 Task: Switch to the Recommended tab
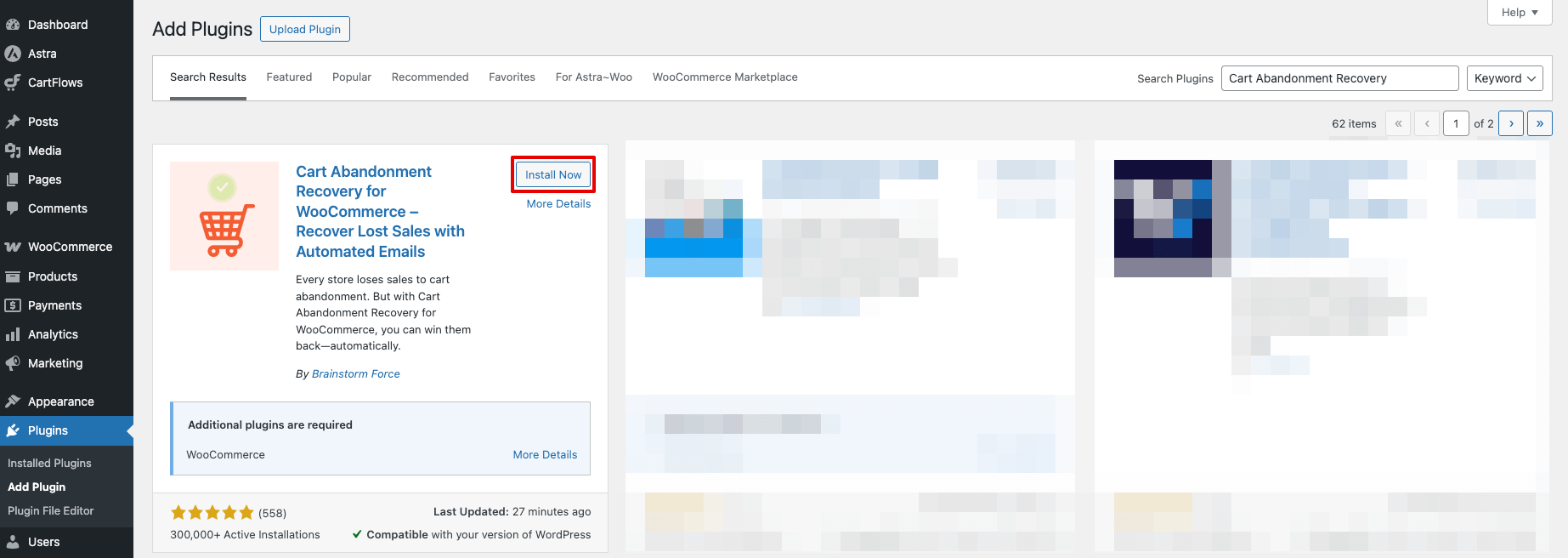click(430, 77)
